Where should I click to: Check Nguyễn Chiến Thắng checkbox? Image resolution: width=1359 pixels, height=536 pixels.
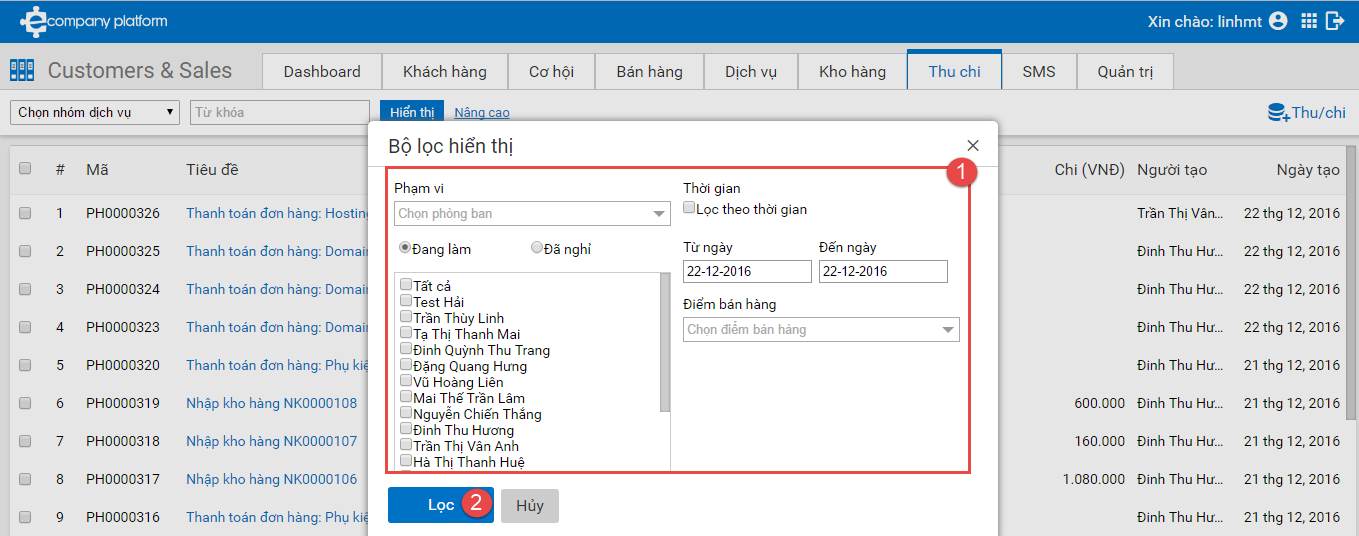tap(406, 413)
